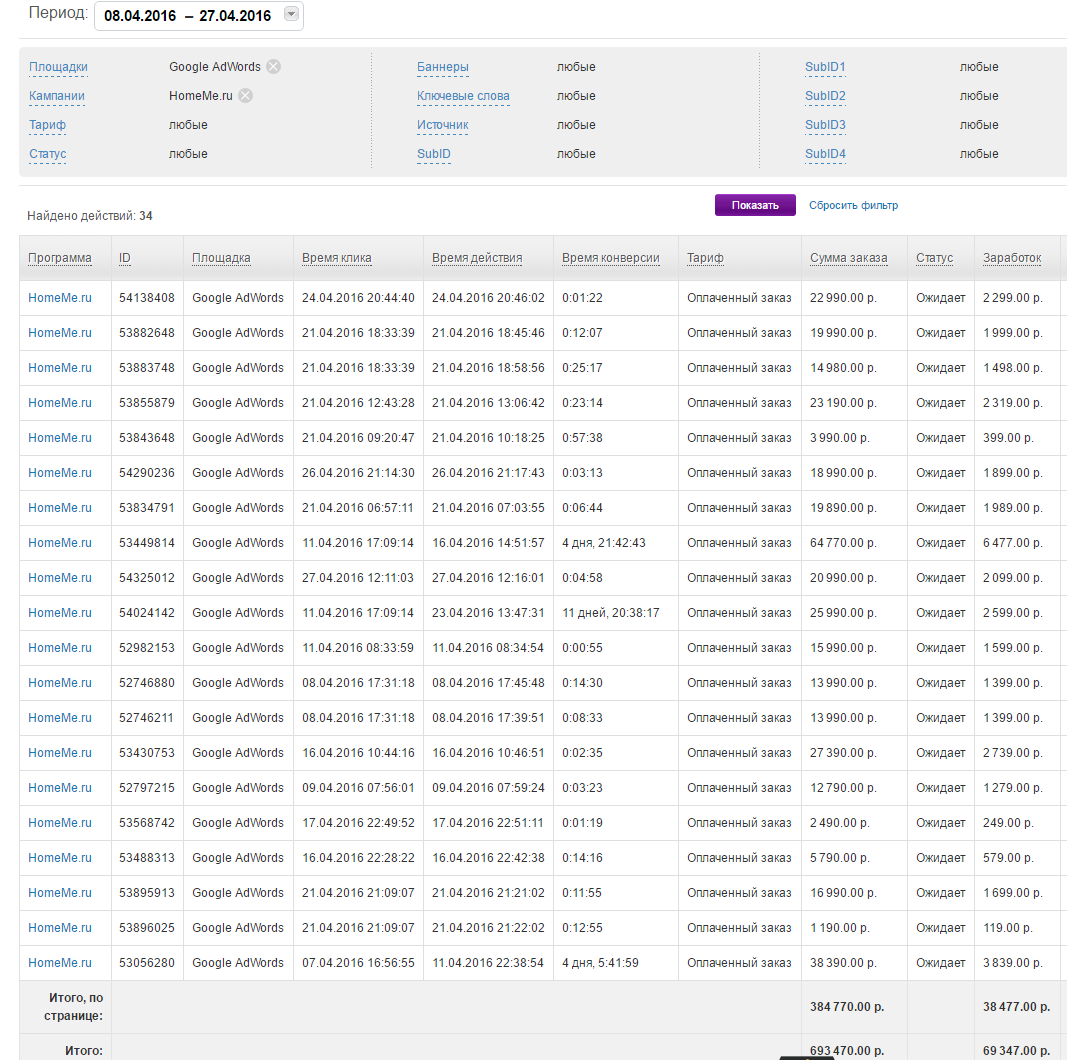Open the SubID3 filter
The width and height of the screenshot is (1067, 1060).
point(825,125)
